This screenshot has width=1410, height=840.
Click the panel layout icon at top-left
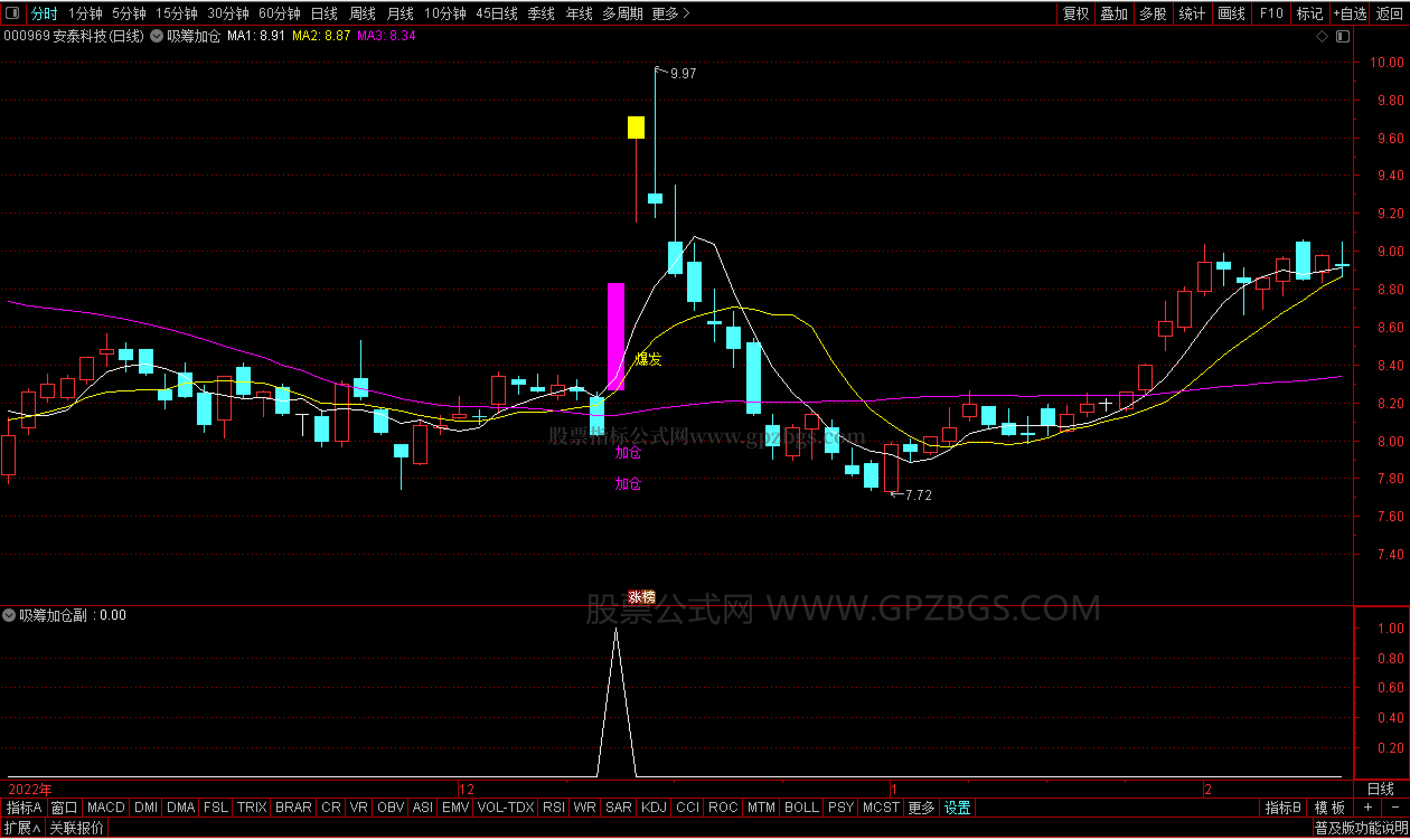[x=12, y=12]
